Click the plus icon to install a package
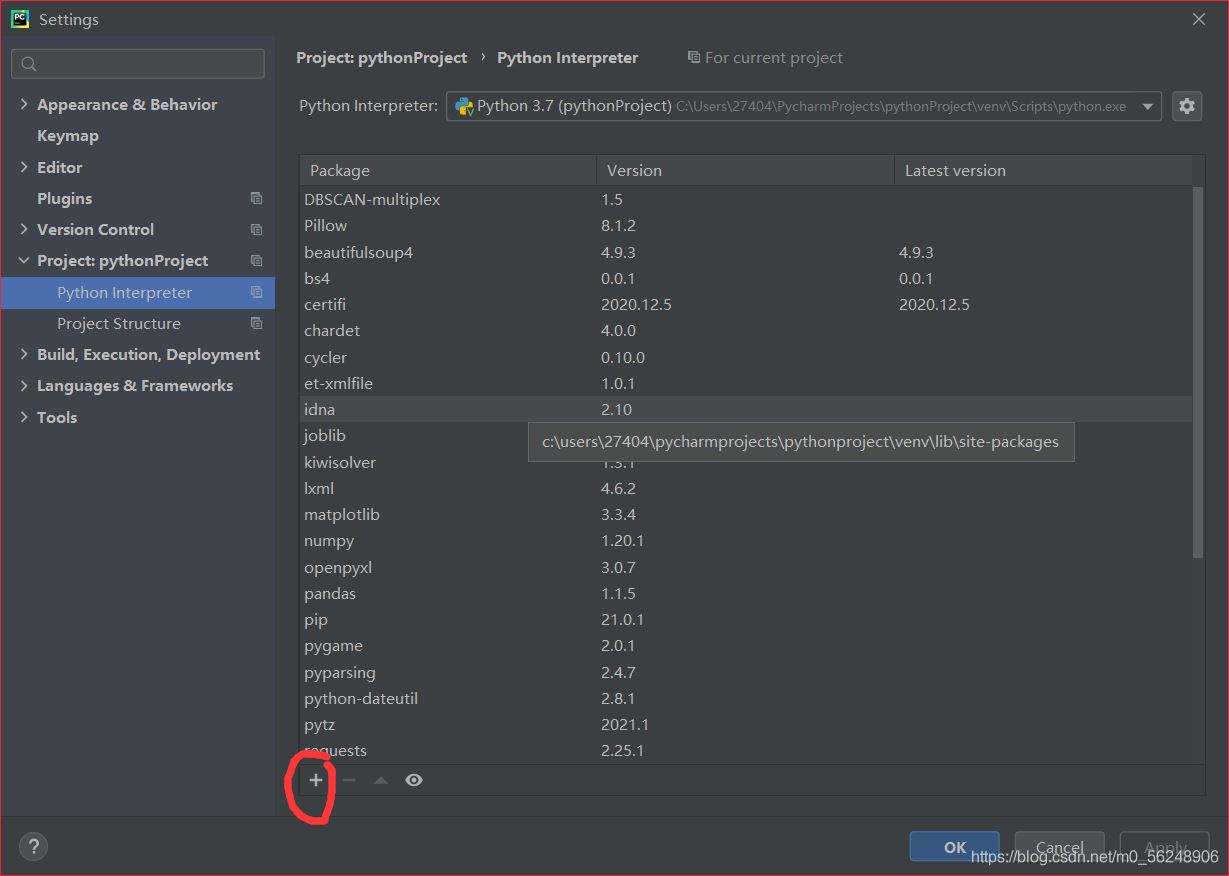The height and width of the screenshot is (876, 1229). pyautogui.click(x=316, y=780)
